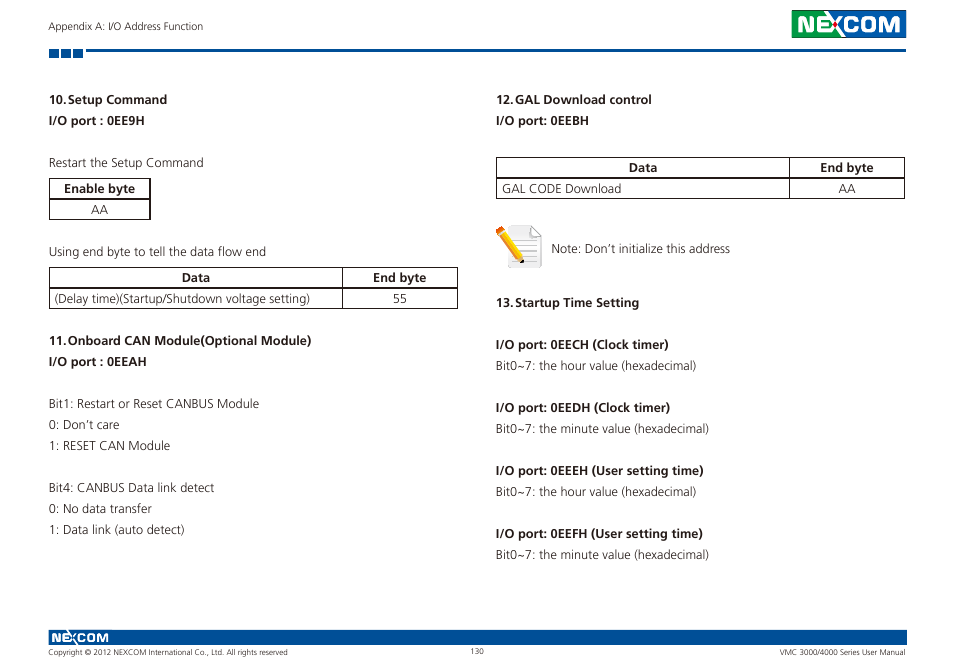Click the heading '11. Onboard CAN Module(Optional Module)'
Viewport: 954px width, 672px height.
pyautogui.click(x=180, y=341)
